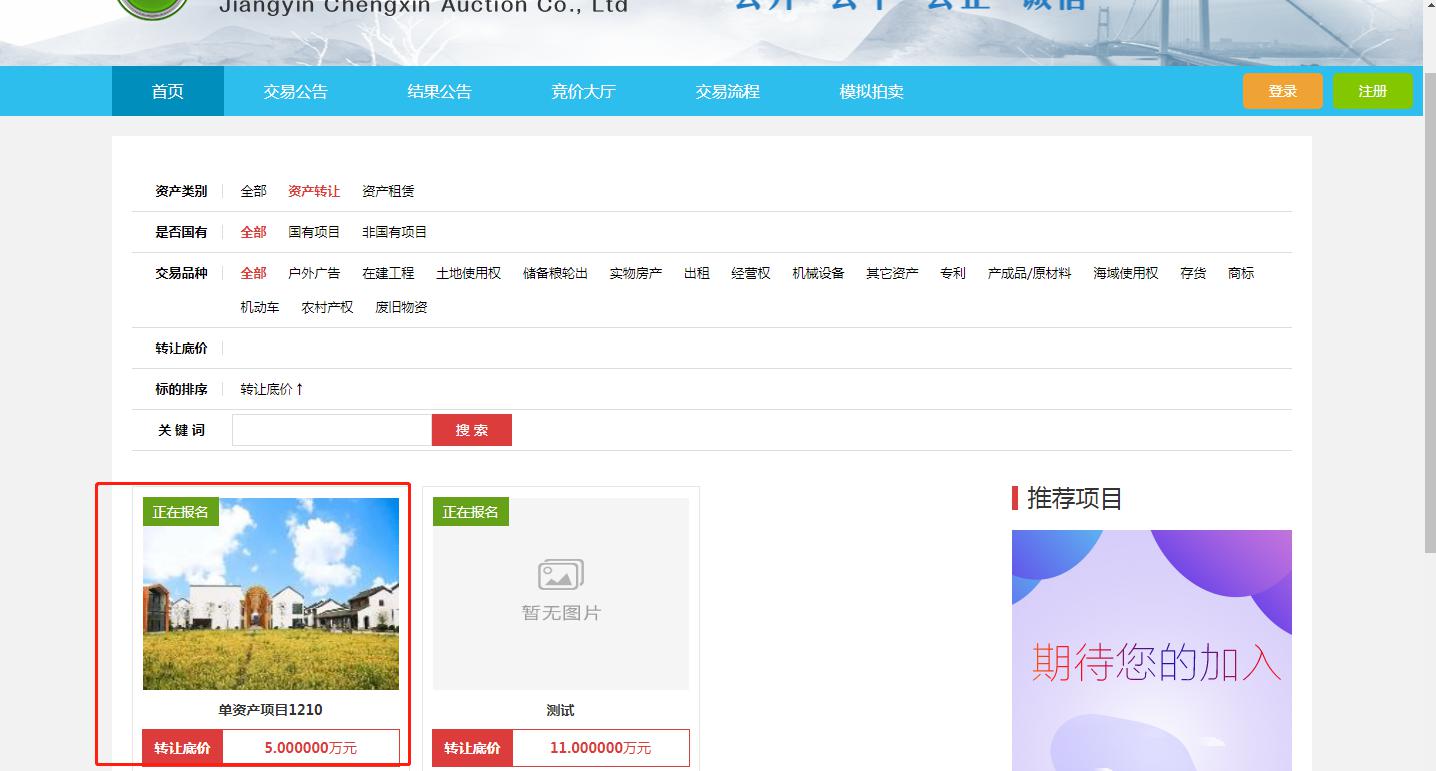
Task: Open the 交易流程 page
Action: (x=728, y=91)
